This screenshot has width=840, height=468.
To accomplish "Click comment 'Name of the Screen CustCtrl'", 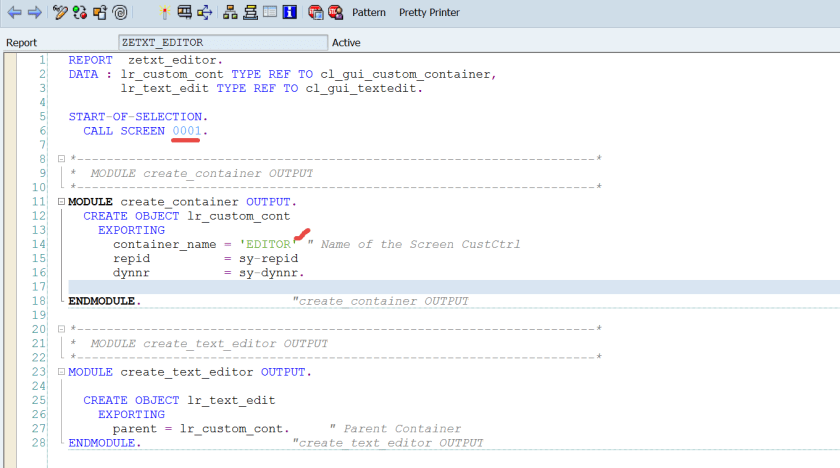I will coord(421,245).
